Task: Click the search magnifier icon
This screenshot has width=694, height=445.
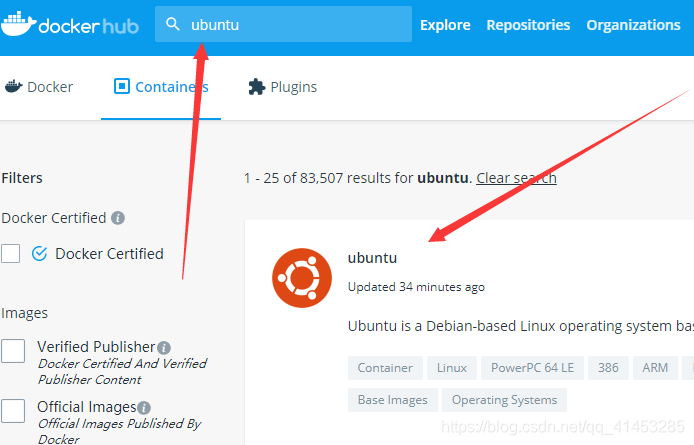Action: 173,24
